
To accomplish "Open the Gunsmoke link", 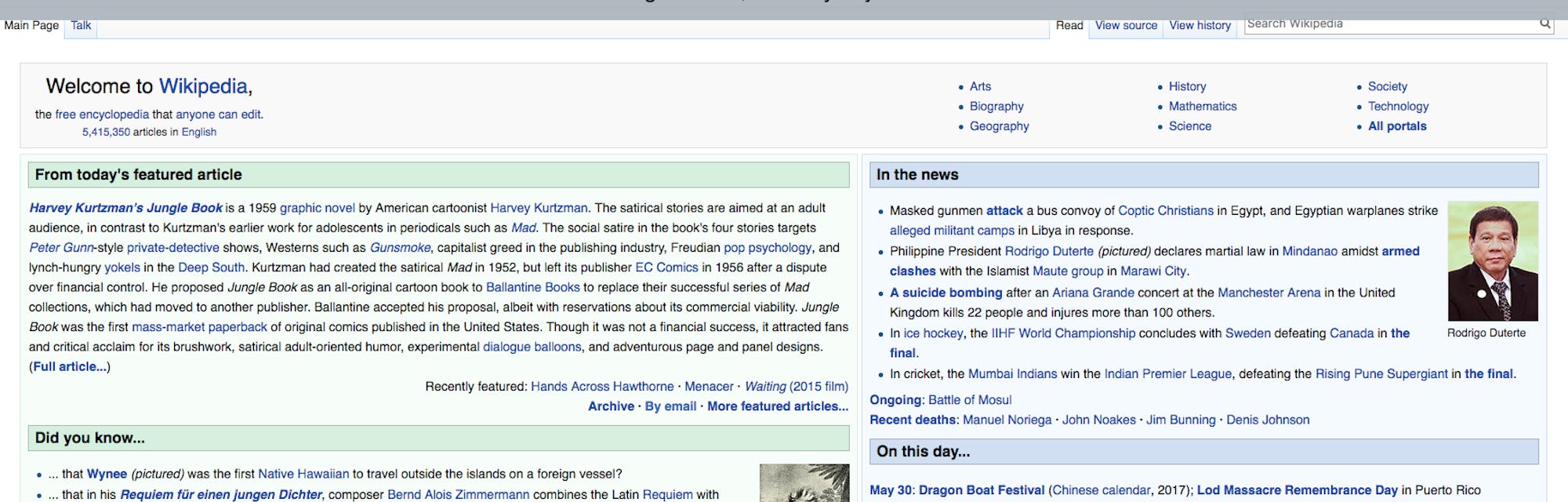I will 400,248.
